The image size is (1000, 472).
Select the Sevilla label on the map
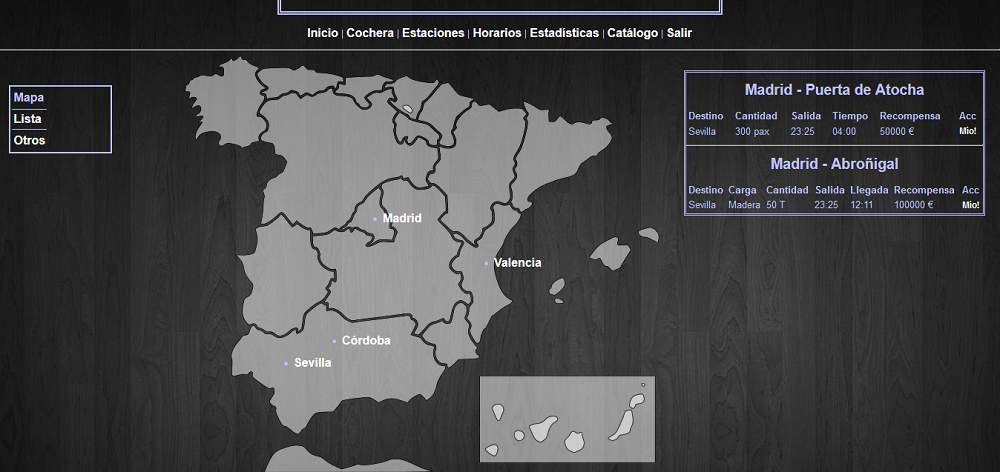312,363
